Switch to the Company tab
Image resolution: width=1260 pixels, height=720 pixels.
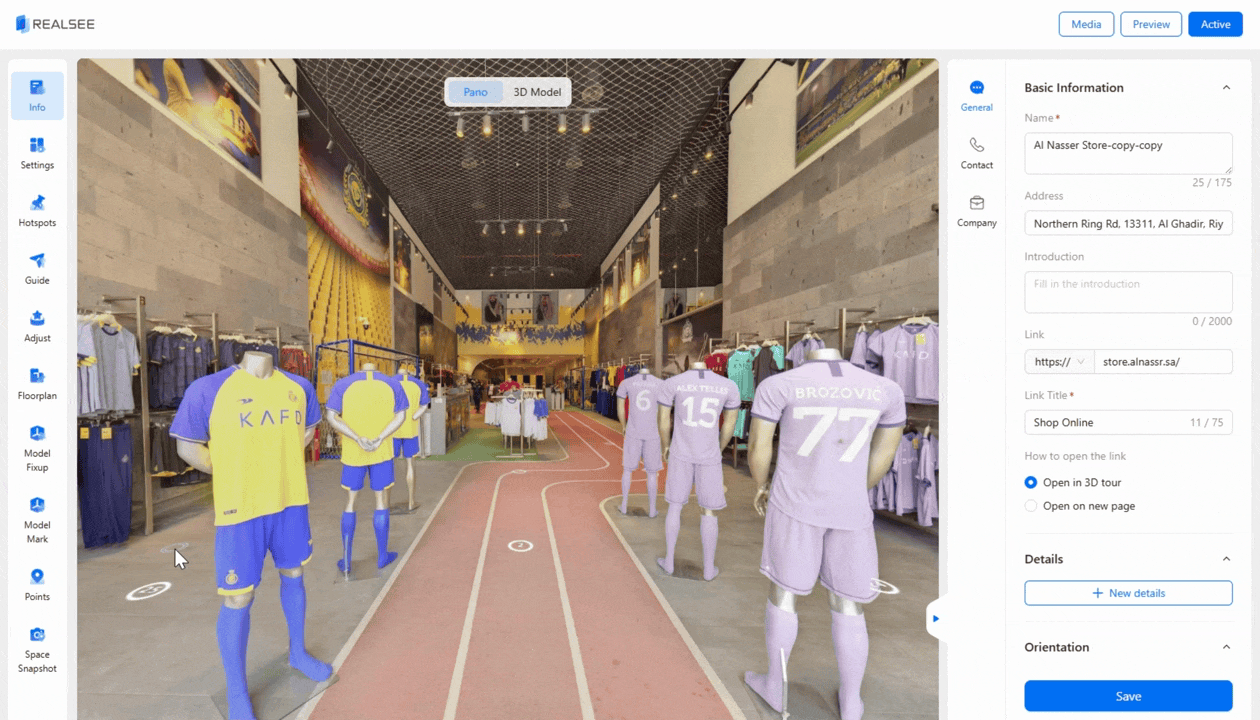coord(976,211)
